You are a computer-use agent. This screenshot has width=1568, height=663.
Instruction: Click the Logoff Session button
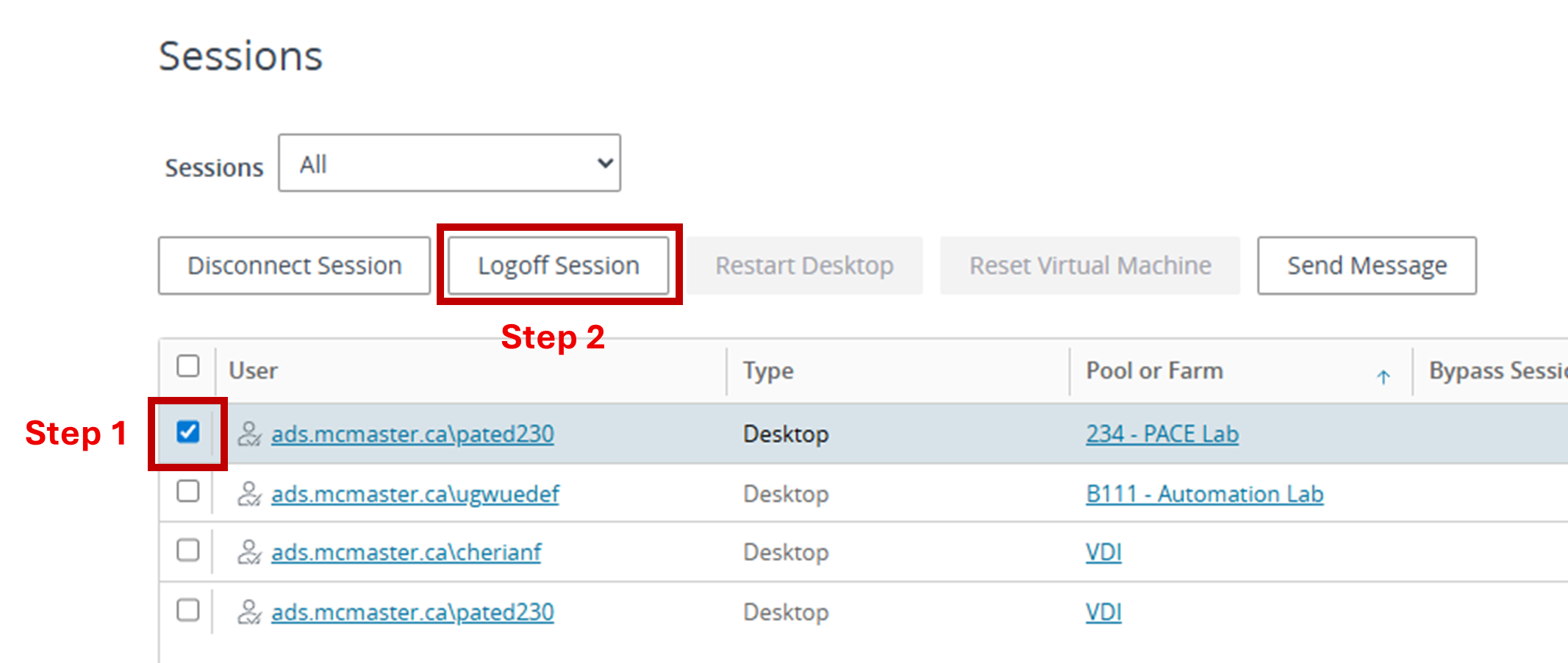pos(559,265)
